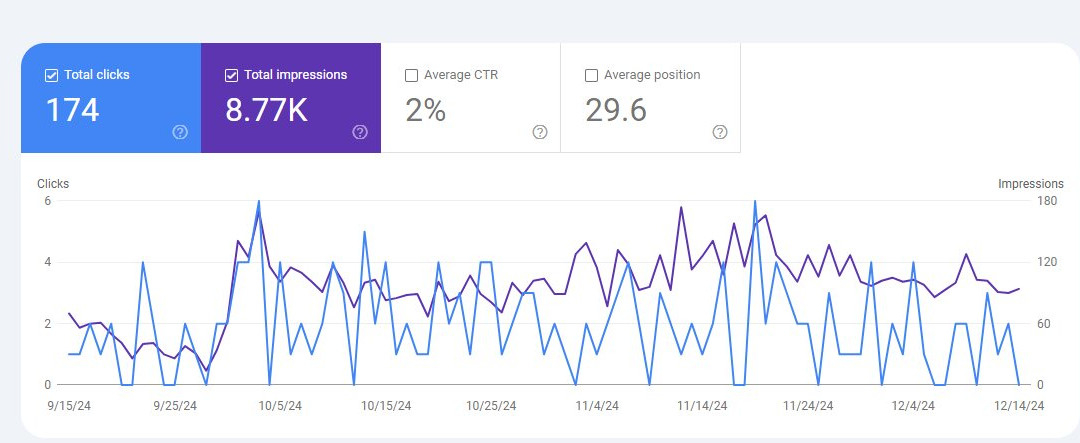This screenshot has width=1080, height=443.
Task: Click the 12/14/24 end date label
Action: pos(1019,406)
